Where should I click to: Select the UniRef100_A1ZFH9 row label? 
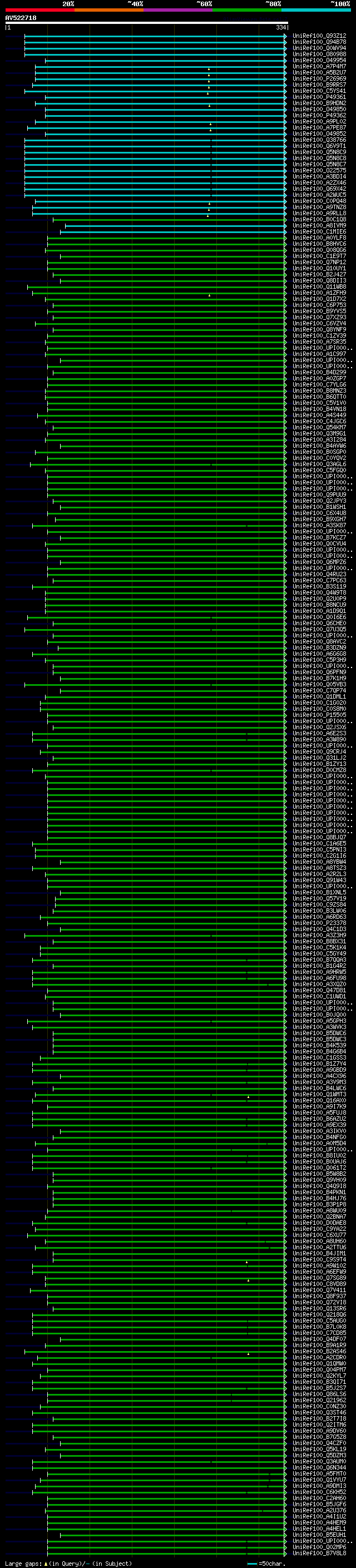(319, 293)
